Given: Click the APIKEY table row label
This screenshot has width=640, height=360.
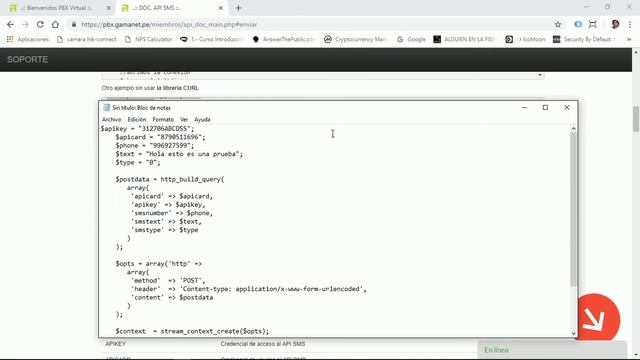Looking at the screenshot, I should tap(116, 344).
